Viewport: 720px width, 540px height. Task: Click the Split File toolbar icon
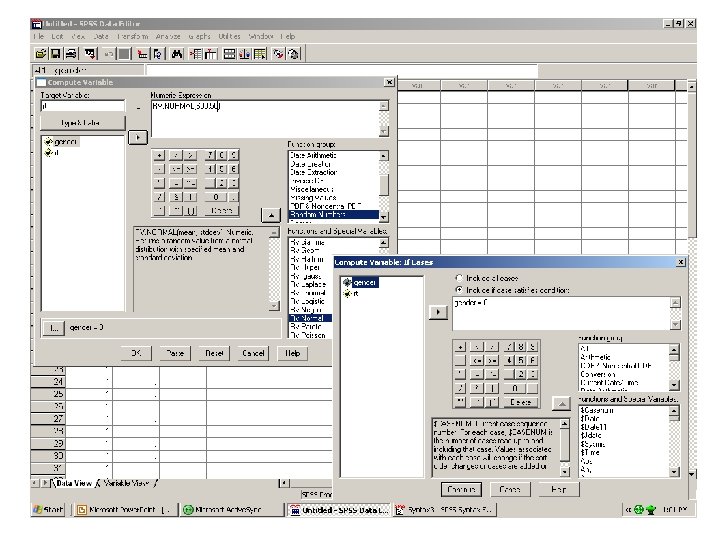(229, 54)
